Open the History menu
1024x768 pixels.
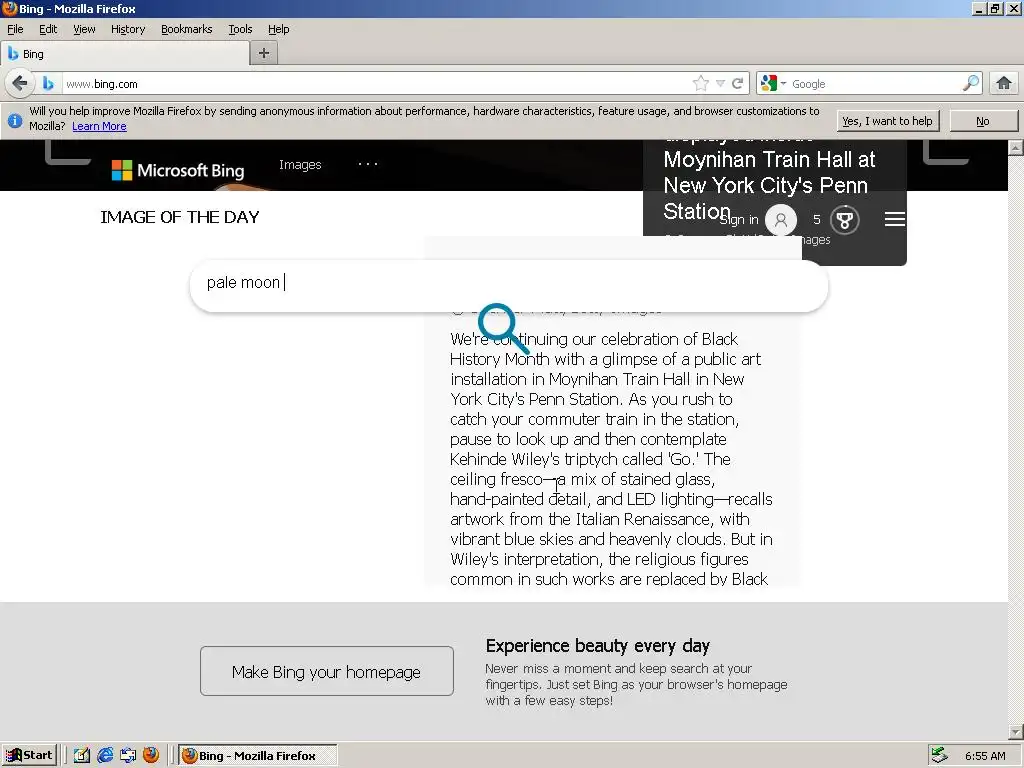128,29
